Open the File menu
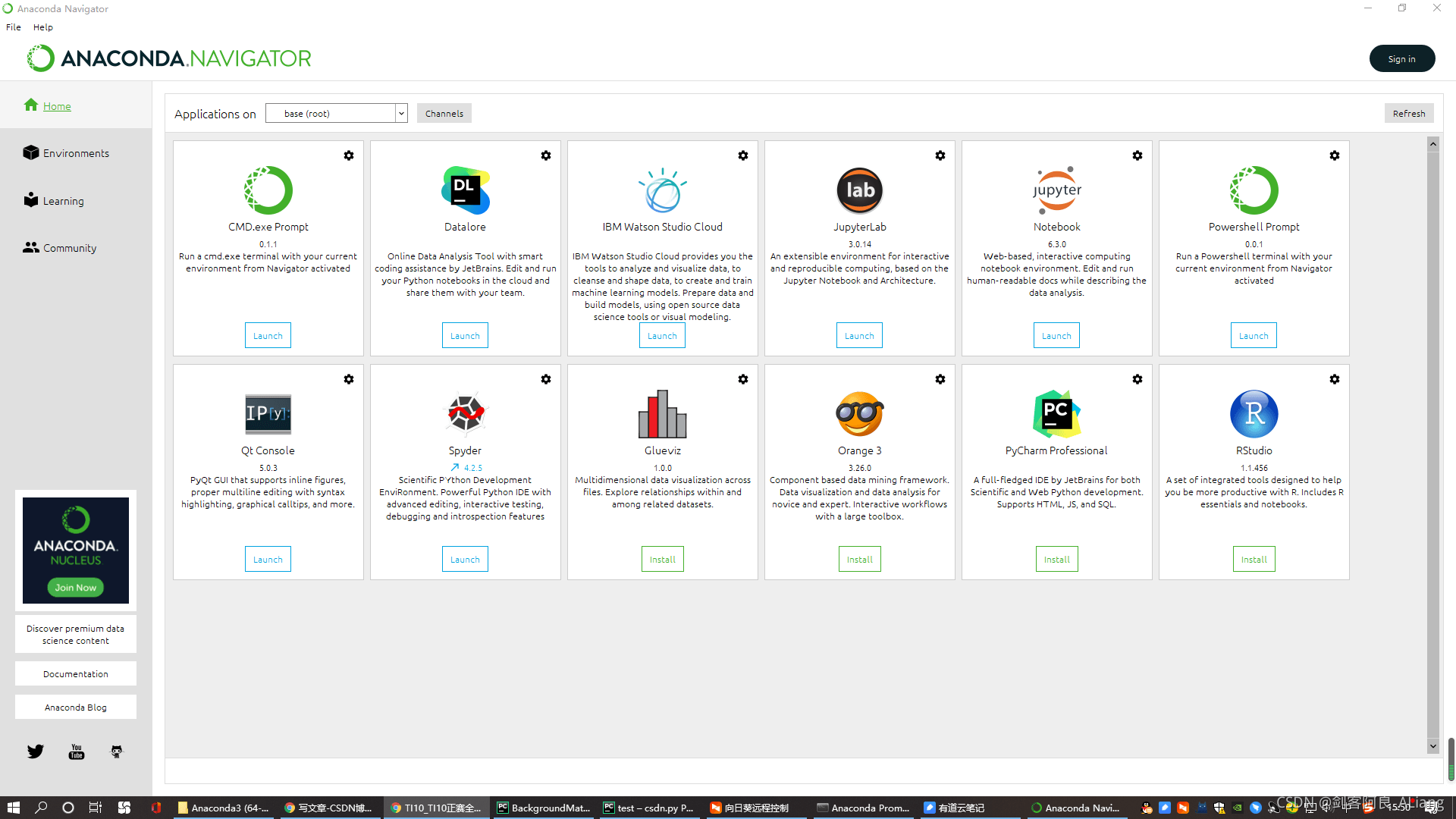The height and width of the screenshot is (819, 1456). click(x=14, y=27)
